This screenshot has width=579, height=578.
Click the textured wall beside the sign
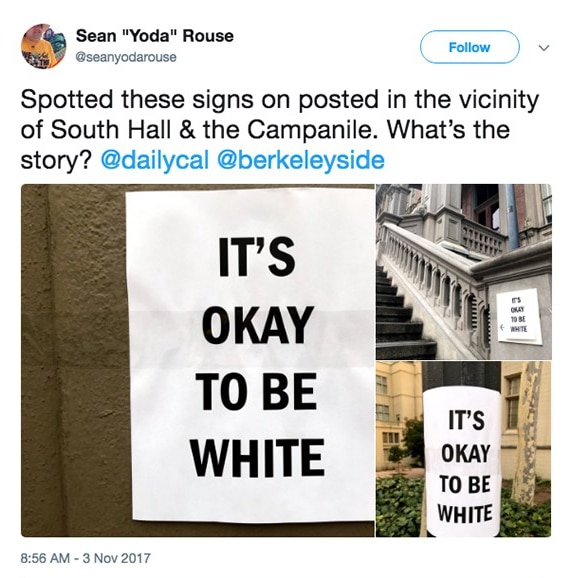[74, 360]
